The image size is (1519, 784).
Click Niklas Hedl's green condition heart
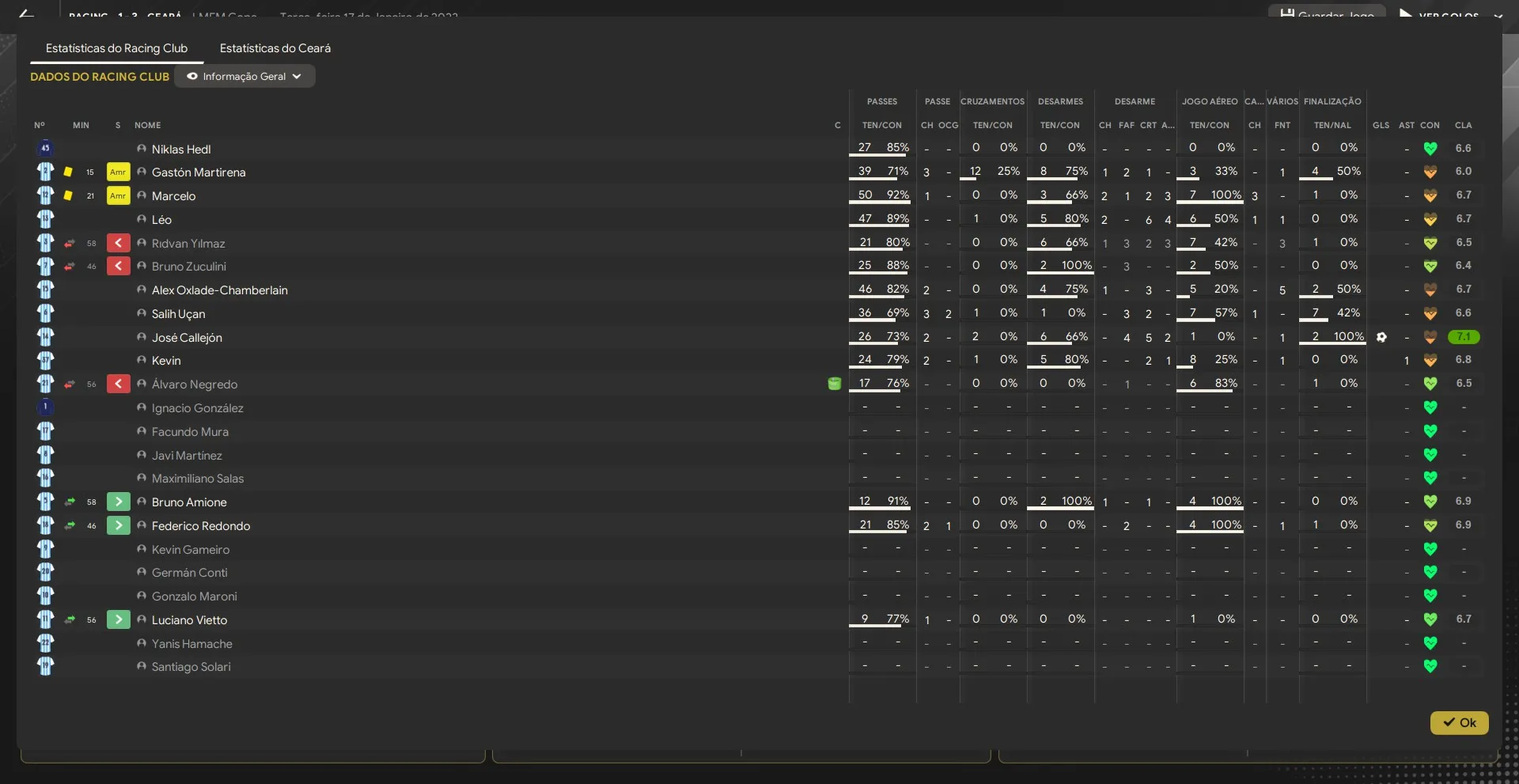pyautogui.click(x=1430, y=148)
